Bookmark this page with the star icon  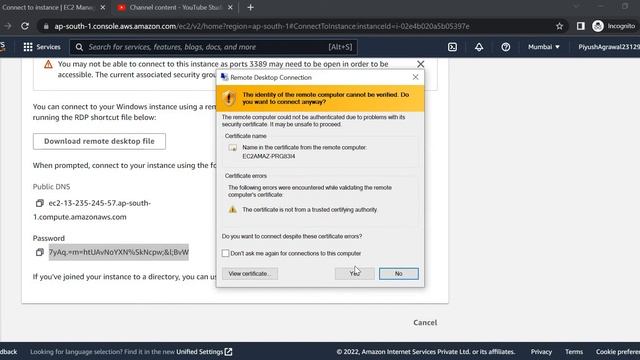pyautogui.click(x=559, y=26)
